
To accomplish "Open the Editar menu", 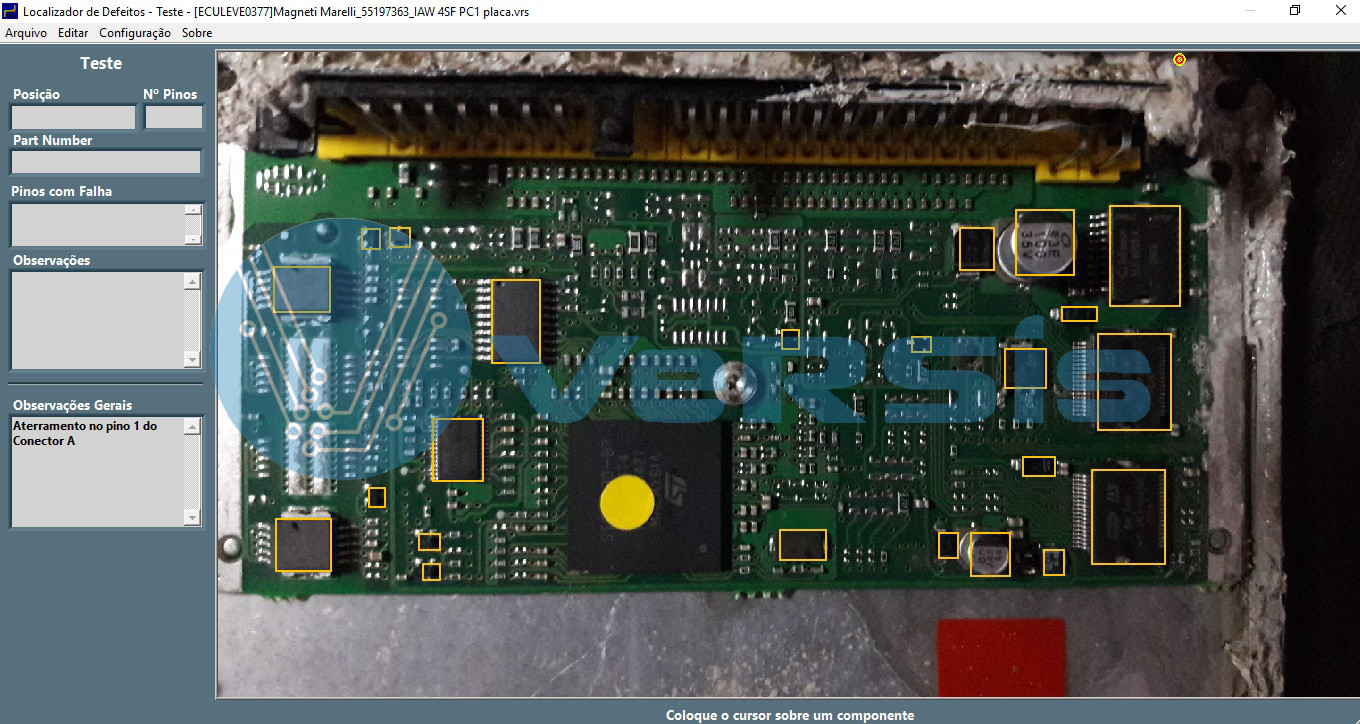I will click(73, 33).
